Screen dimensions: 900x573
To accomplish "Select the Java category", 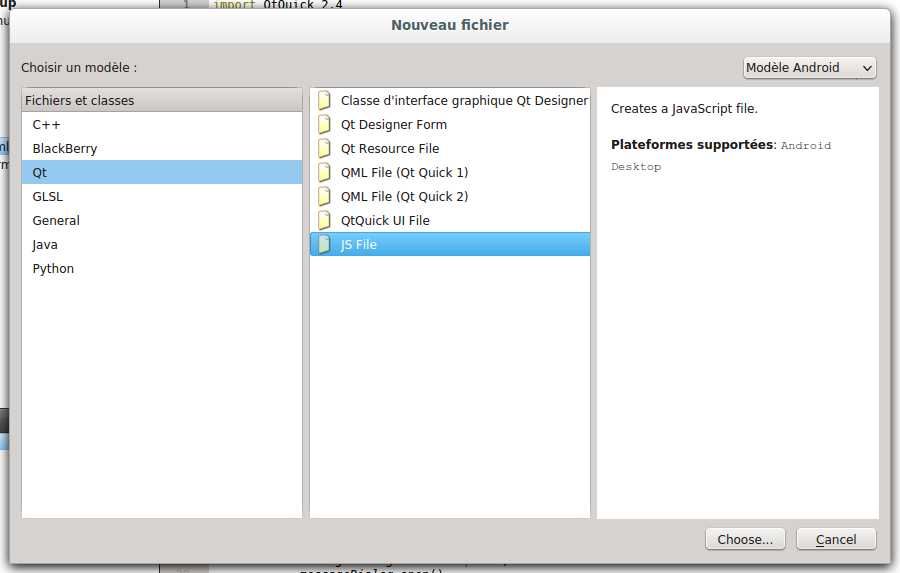I will coord(45,245).
